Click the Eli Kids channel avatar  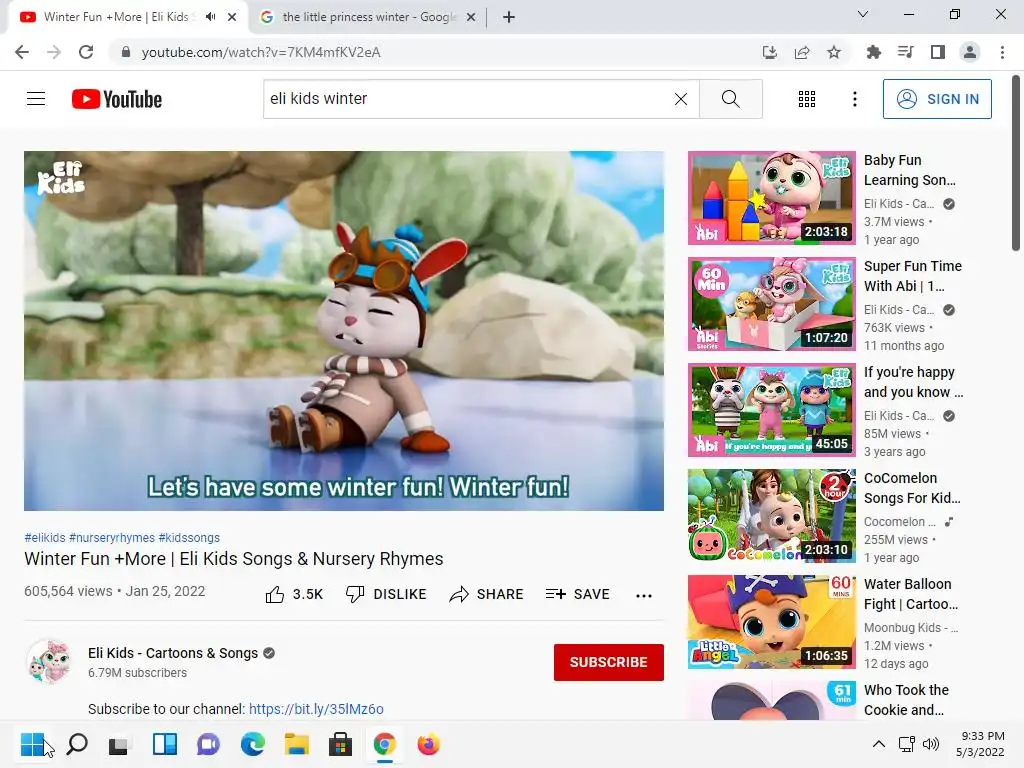point(49,662)
